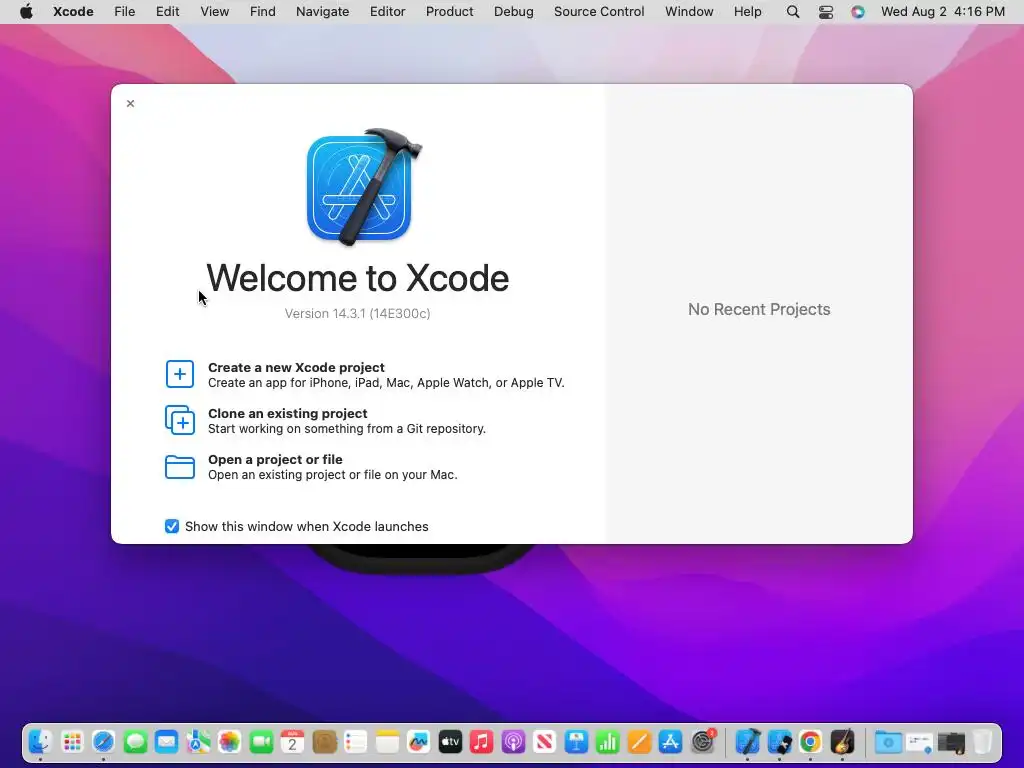The image size is (1024, 768).
Task: Click the folder icon for Open a project
Action: 180,467
